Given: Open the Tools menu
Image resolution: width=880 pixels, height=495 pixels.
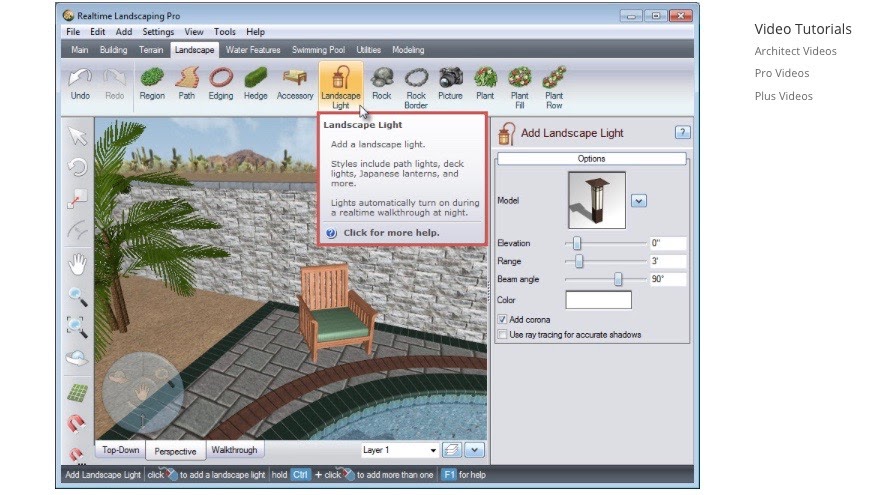Looking at the screenshot, I should coord(224,32).
